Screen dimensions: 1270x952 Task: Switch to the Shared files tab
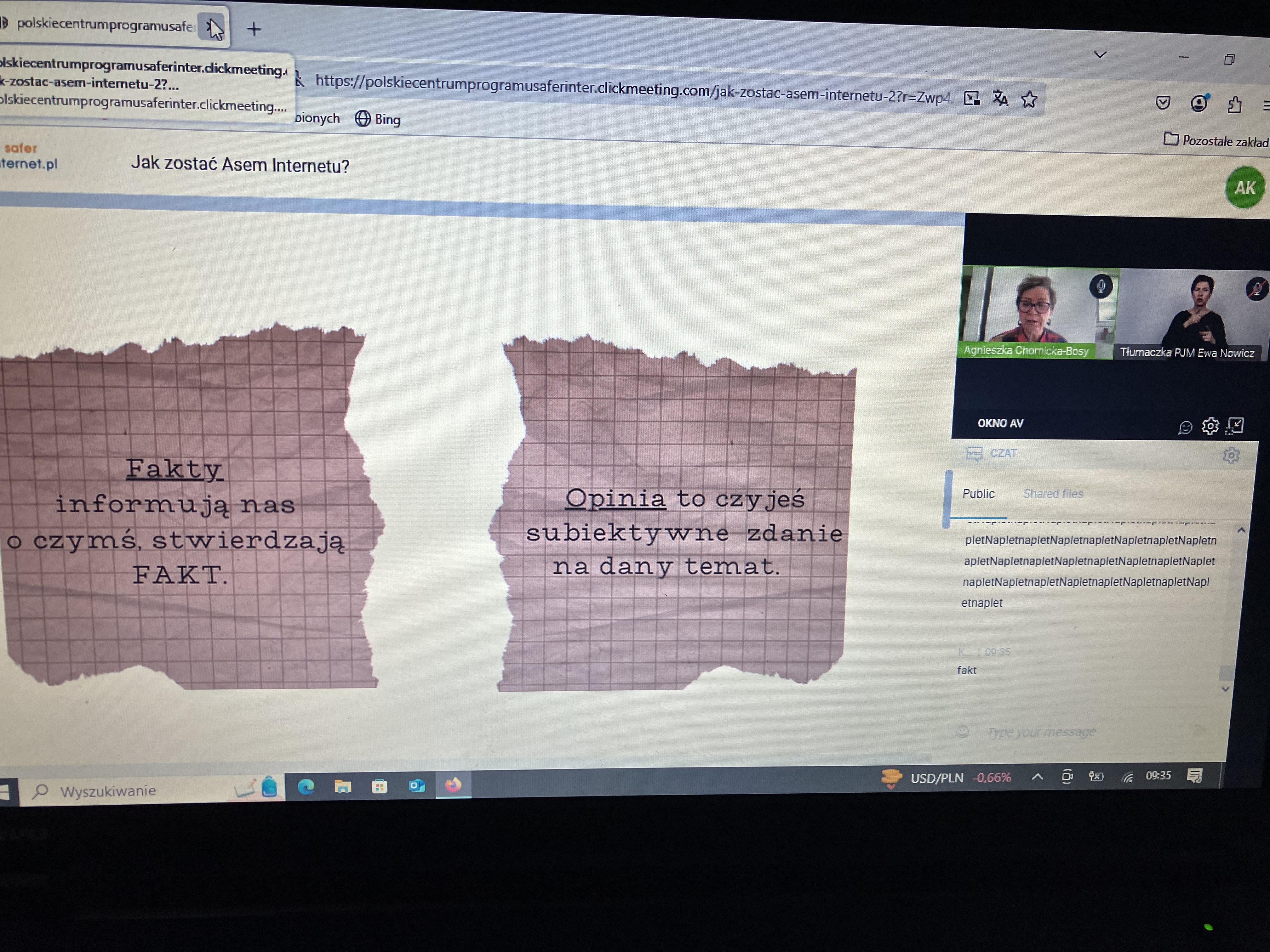point(1053,494)
